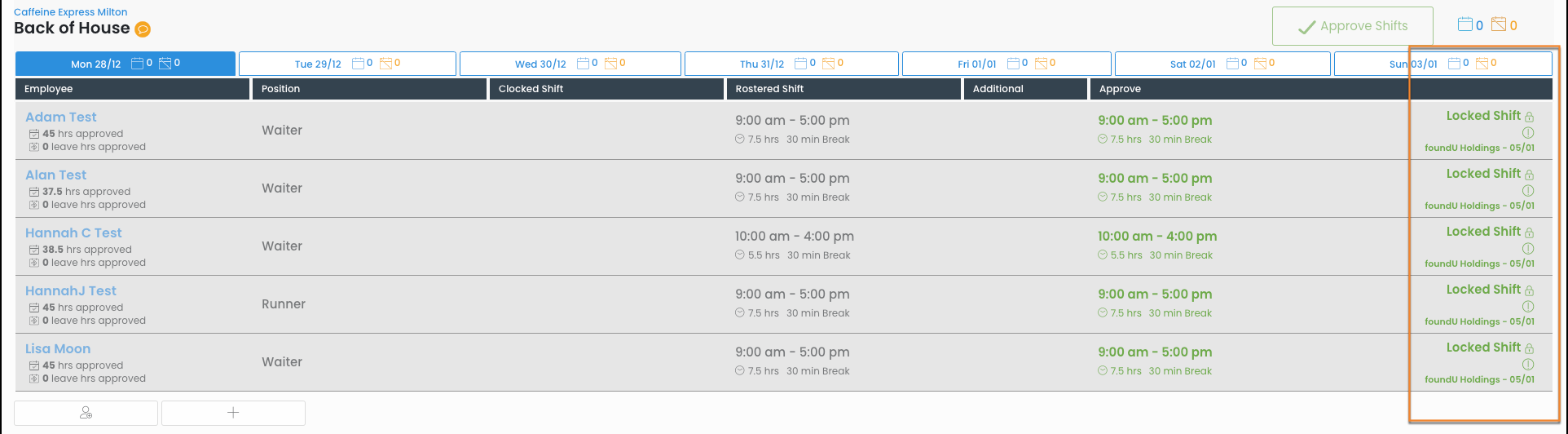1568x434 pixels.
Task: Open the Sat 02/01 day tab
Action: tap(1222, 64)
